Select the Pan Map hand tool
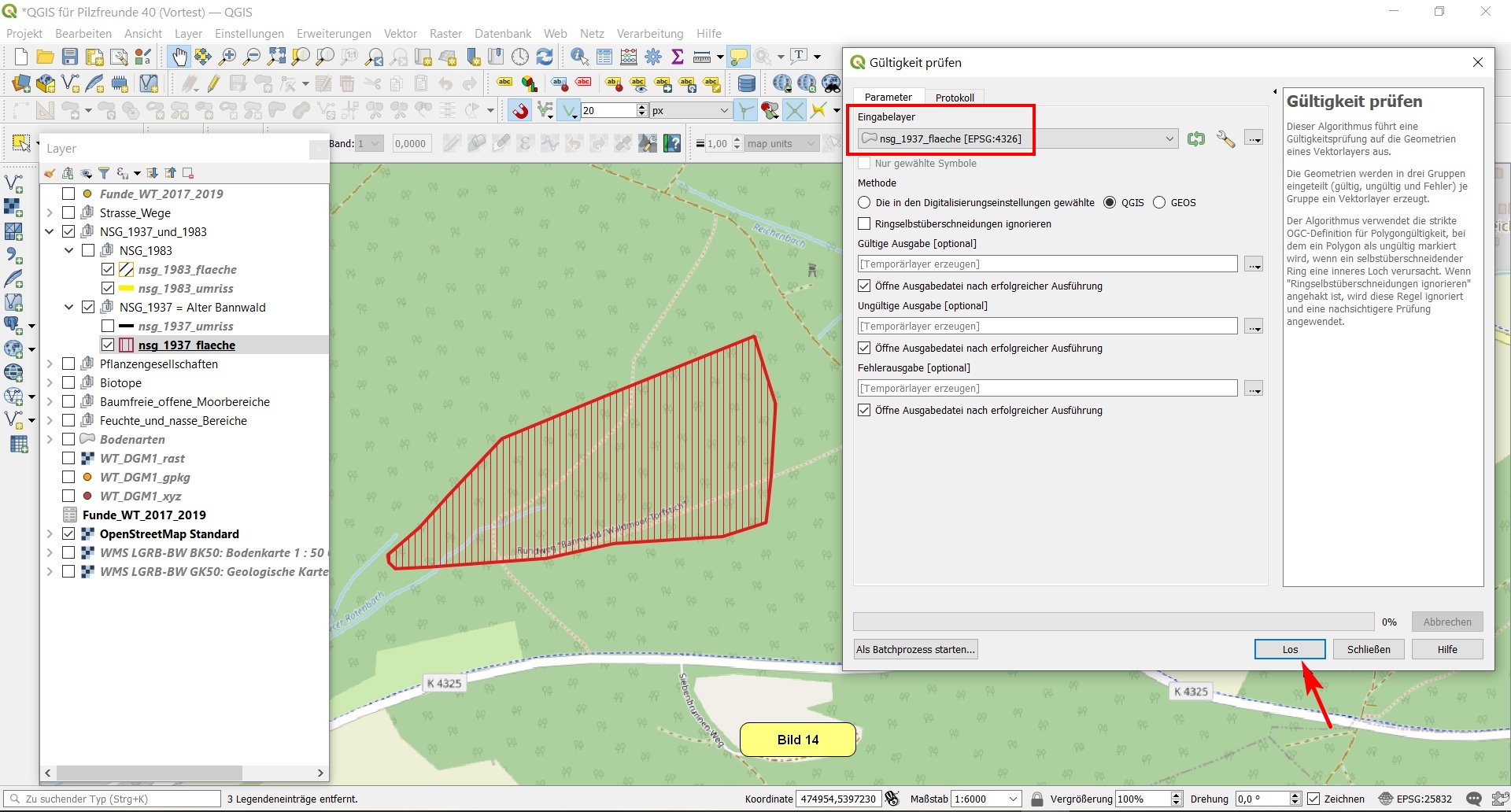 pos(179,57)
